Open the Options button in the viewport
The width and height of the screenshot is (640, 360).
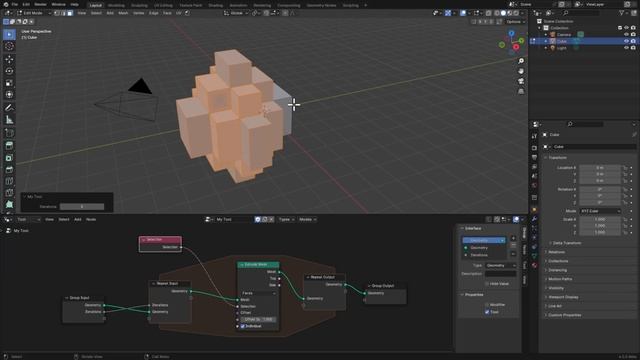click(x=515, y=22)
